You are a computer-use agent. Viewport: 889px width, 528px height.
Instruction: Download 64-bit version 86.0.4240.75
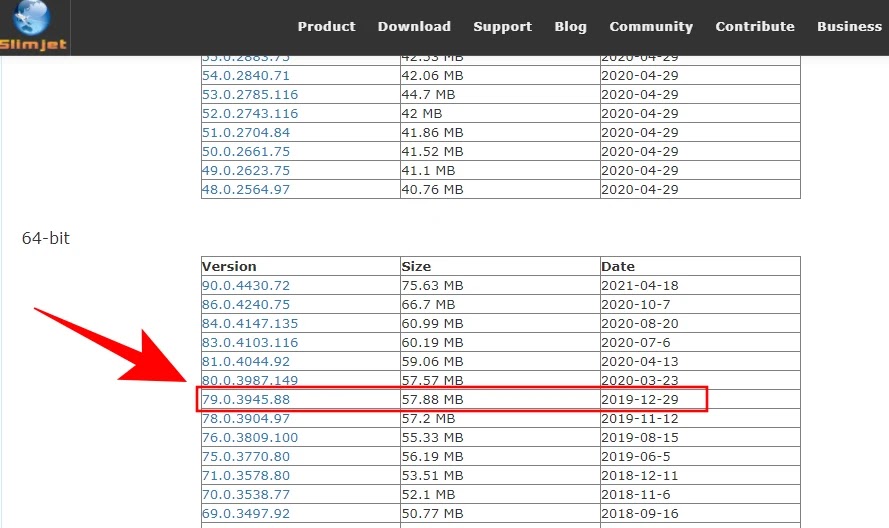point(245,305)
